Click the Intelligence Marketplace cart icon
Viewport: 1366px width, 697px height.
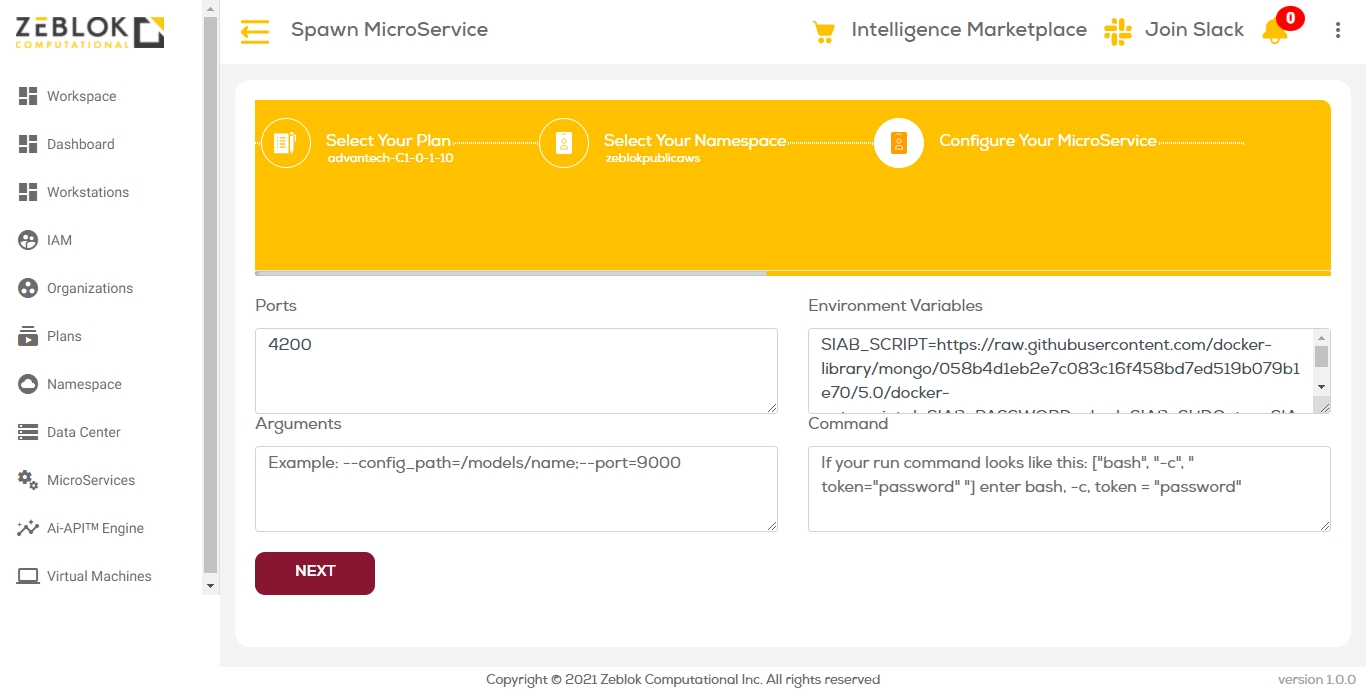coord(823,32)
